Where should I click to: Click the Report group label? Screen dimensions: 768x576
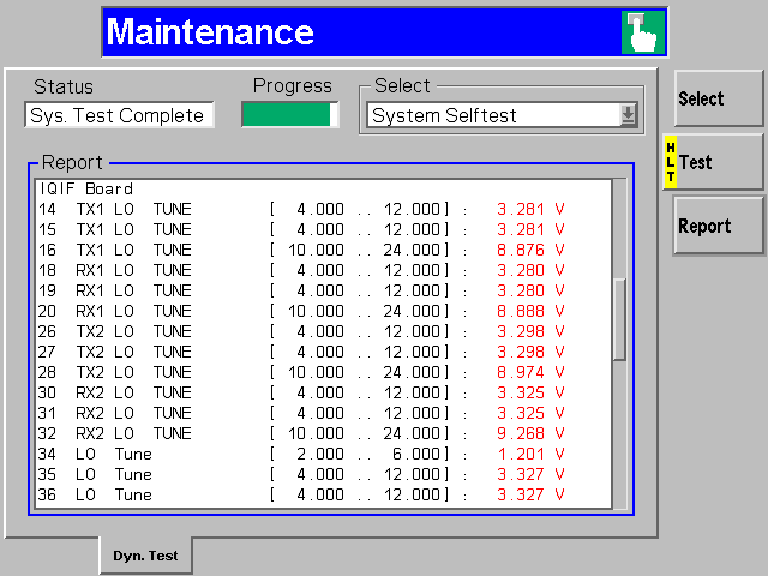[72, 162]
